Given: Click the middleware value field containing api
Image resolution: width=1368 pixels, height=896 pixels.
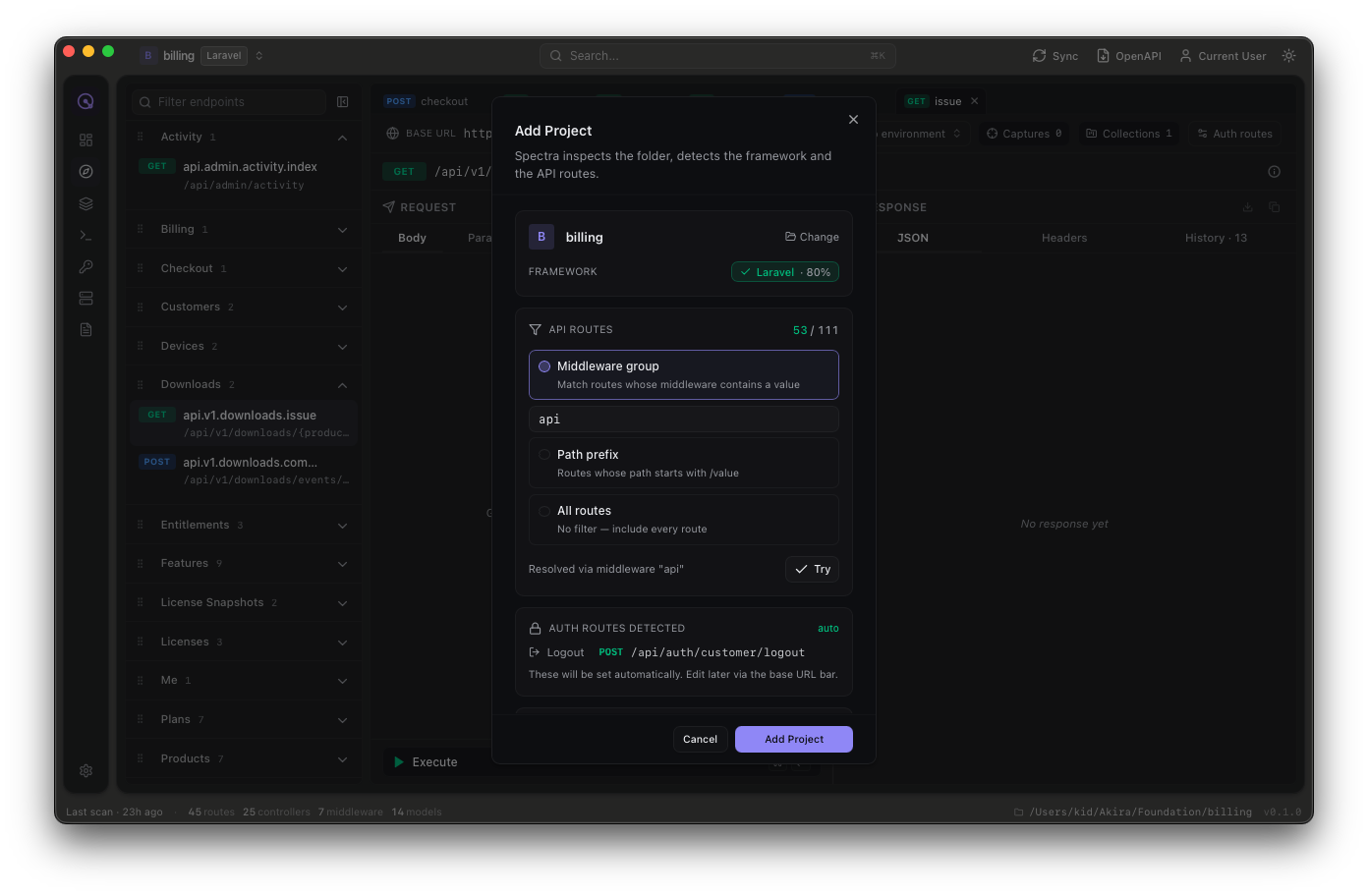Looking at the screenshot, I should [684, 420].
